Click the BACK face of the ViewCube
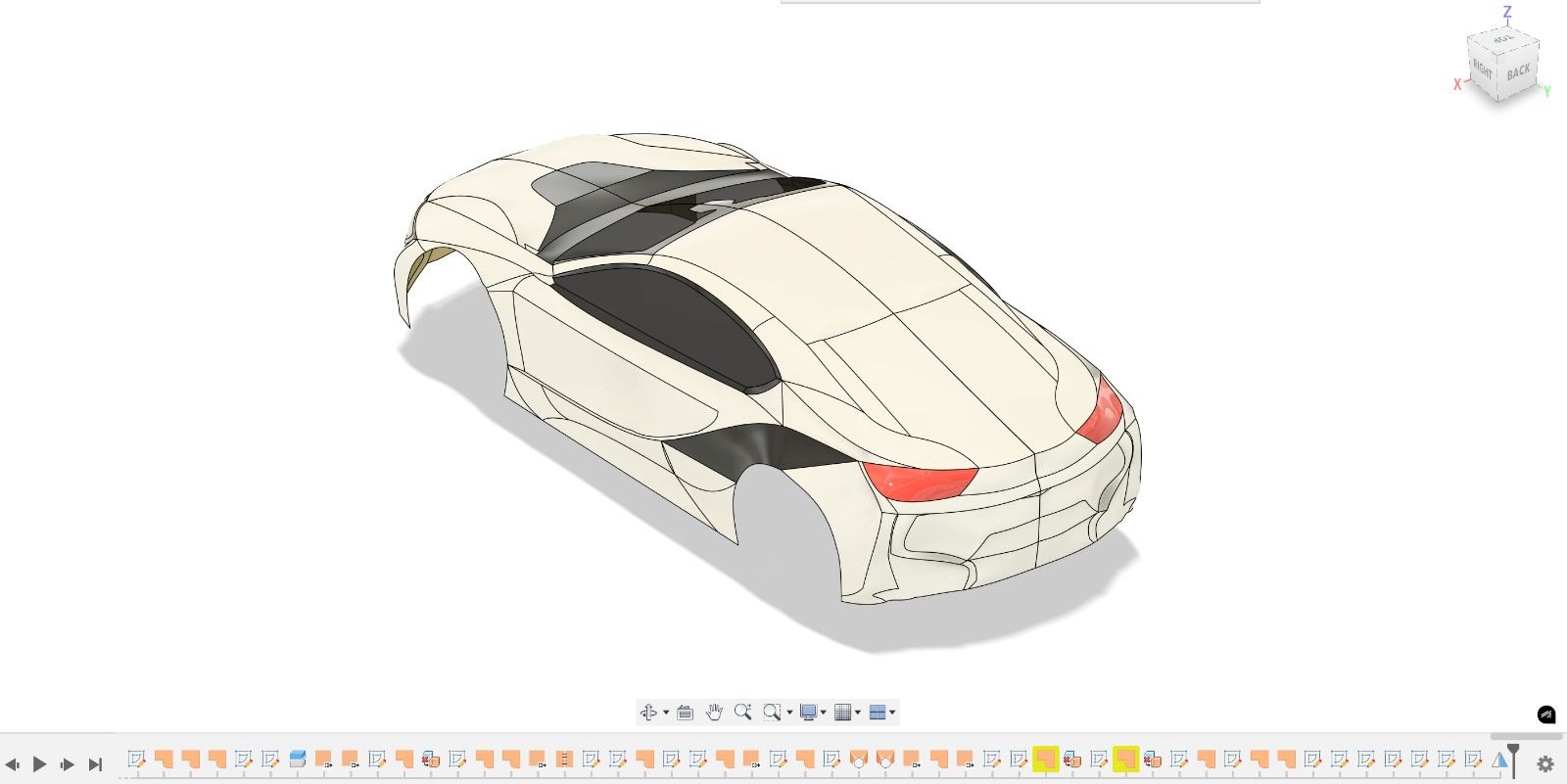Viewport: 1567px width, 784px height. tap(1519, 71)
